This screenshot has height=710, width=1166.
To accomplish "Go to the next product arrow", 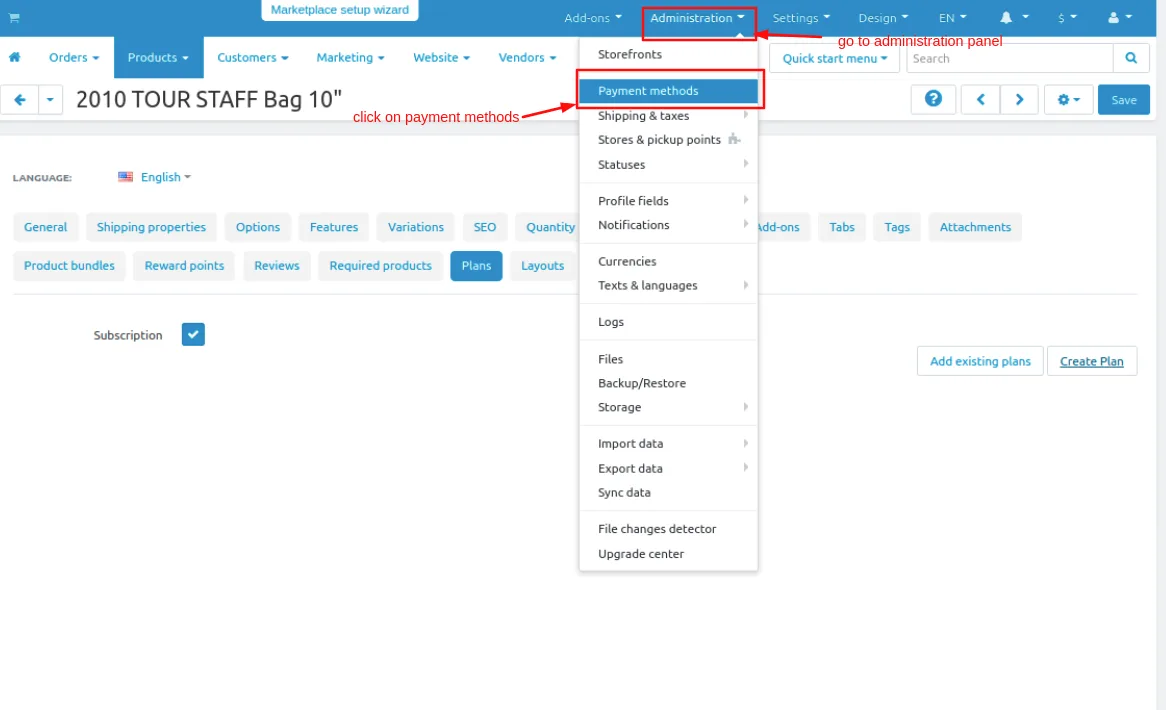I will point(1020,100).
